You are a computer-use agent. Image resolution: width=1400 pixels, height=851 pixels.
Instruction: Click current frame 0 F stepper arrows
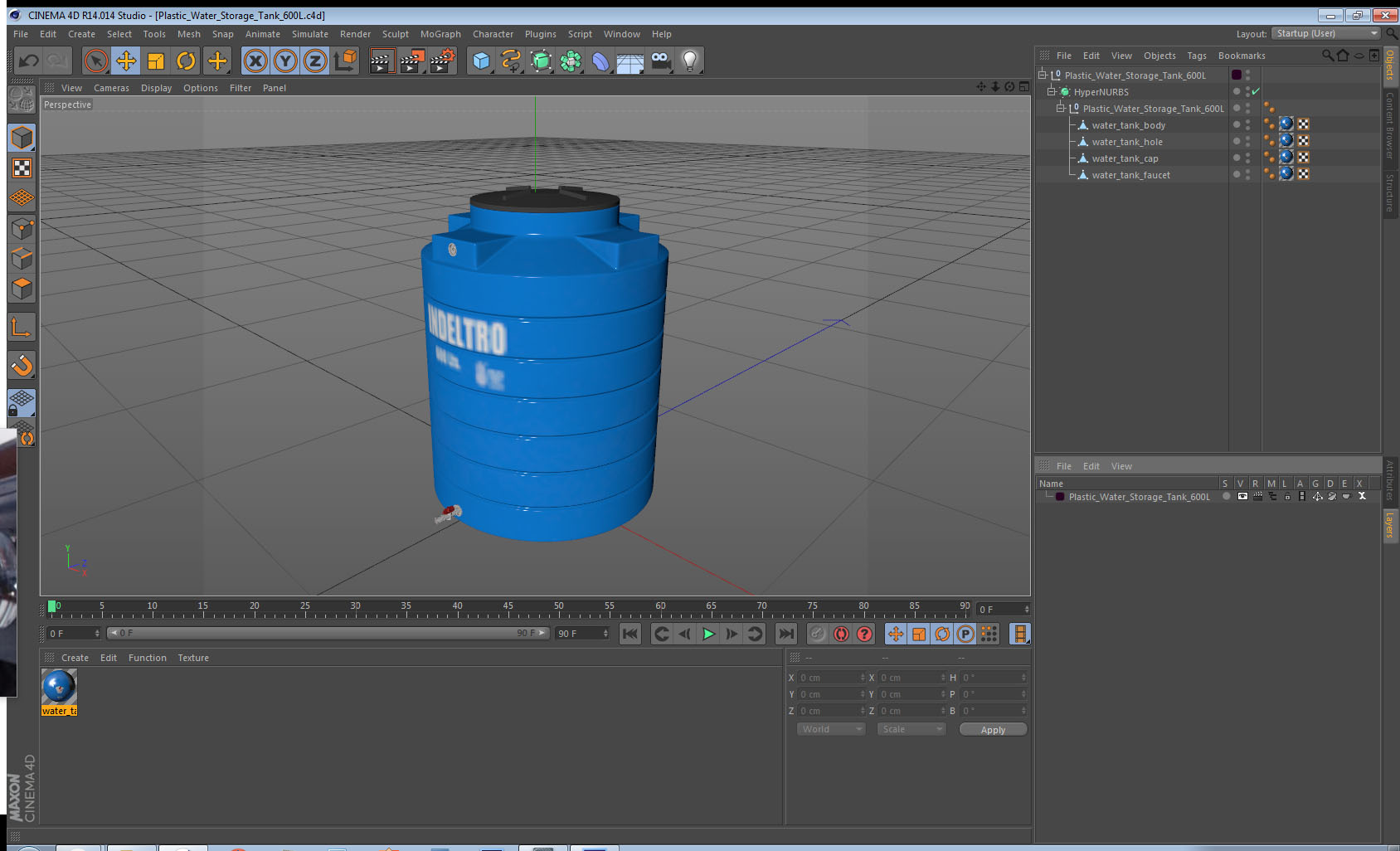click(1027, 610)
